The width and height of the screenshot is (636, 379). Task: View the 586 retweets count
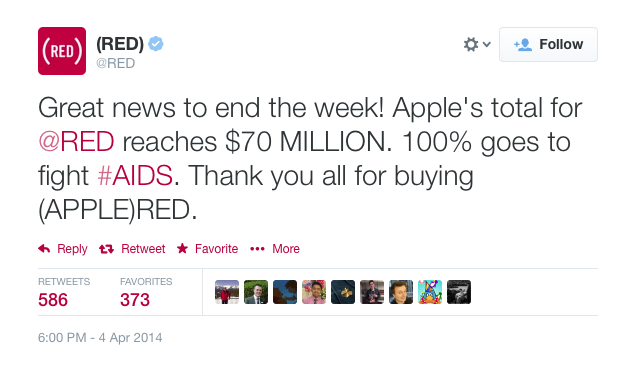click(53, 300)
